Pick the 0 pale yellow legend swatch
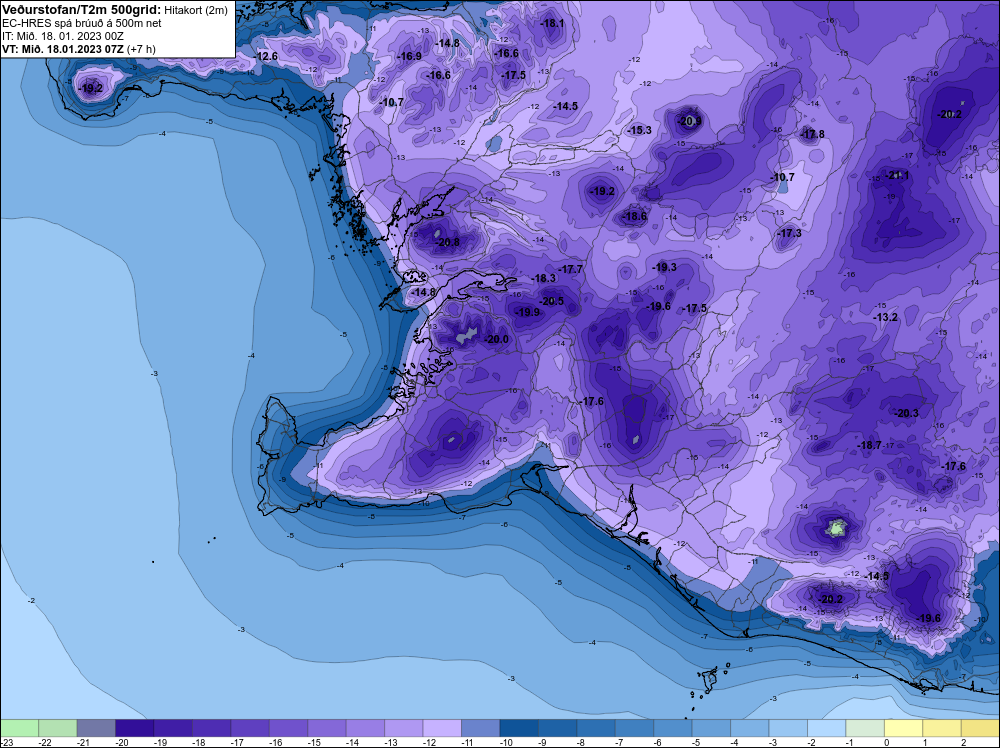The height and width of the screenshot is (748, 1000). (x=904, y=728)
